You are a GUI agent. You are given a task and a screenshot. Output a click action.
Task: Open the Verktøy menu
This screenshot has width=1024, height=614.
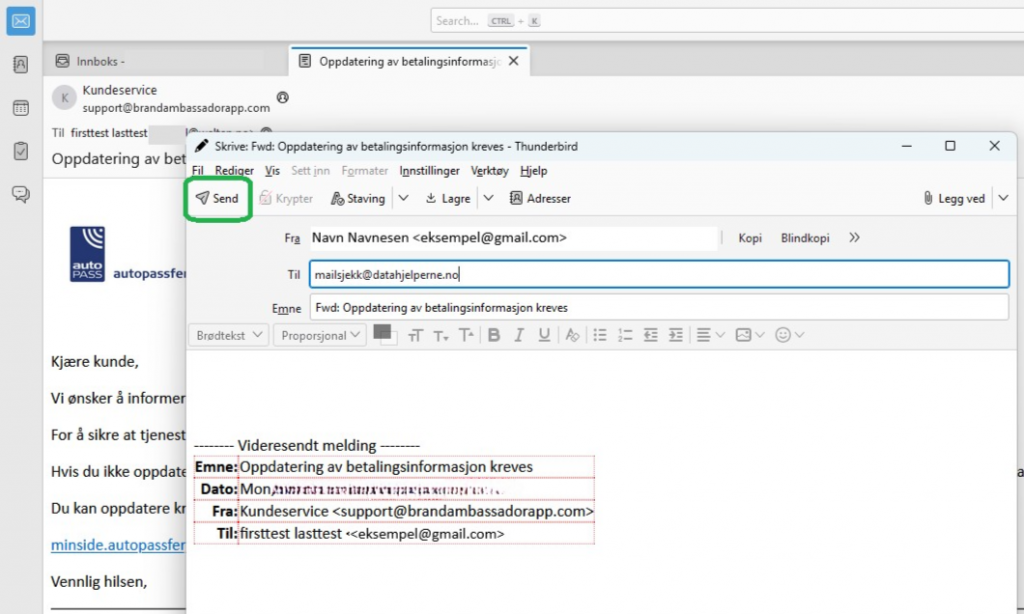click(x=489, y=171)
